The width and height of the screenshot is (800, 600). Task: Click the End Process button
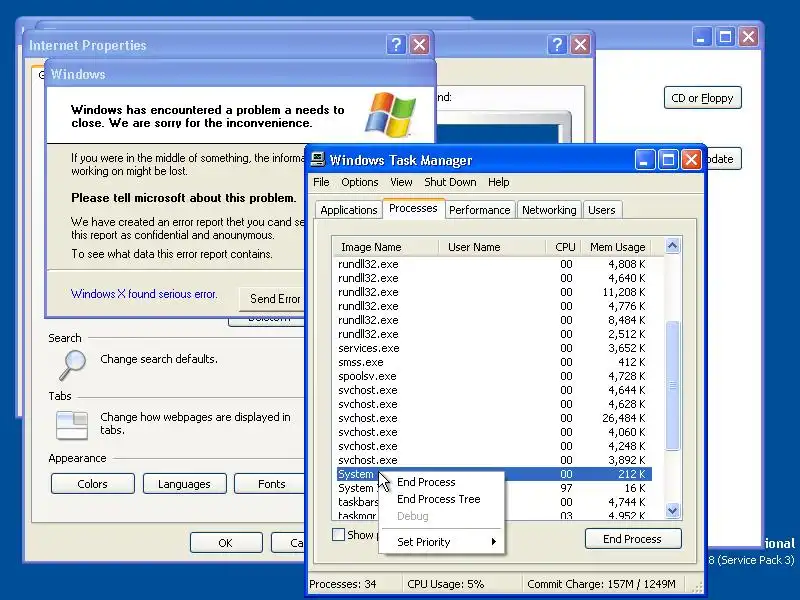click(x=633, y=539)
